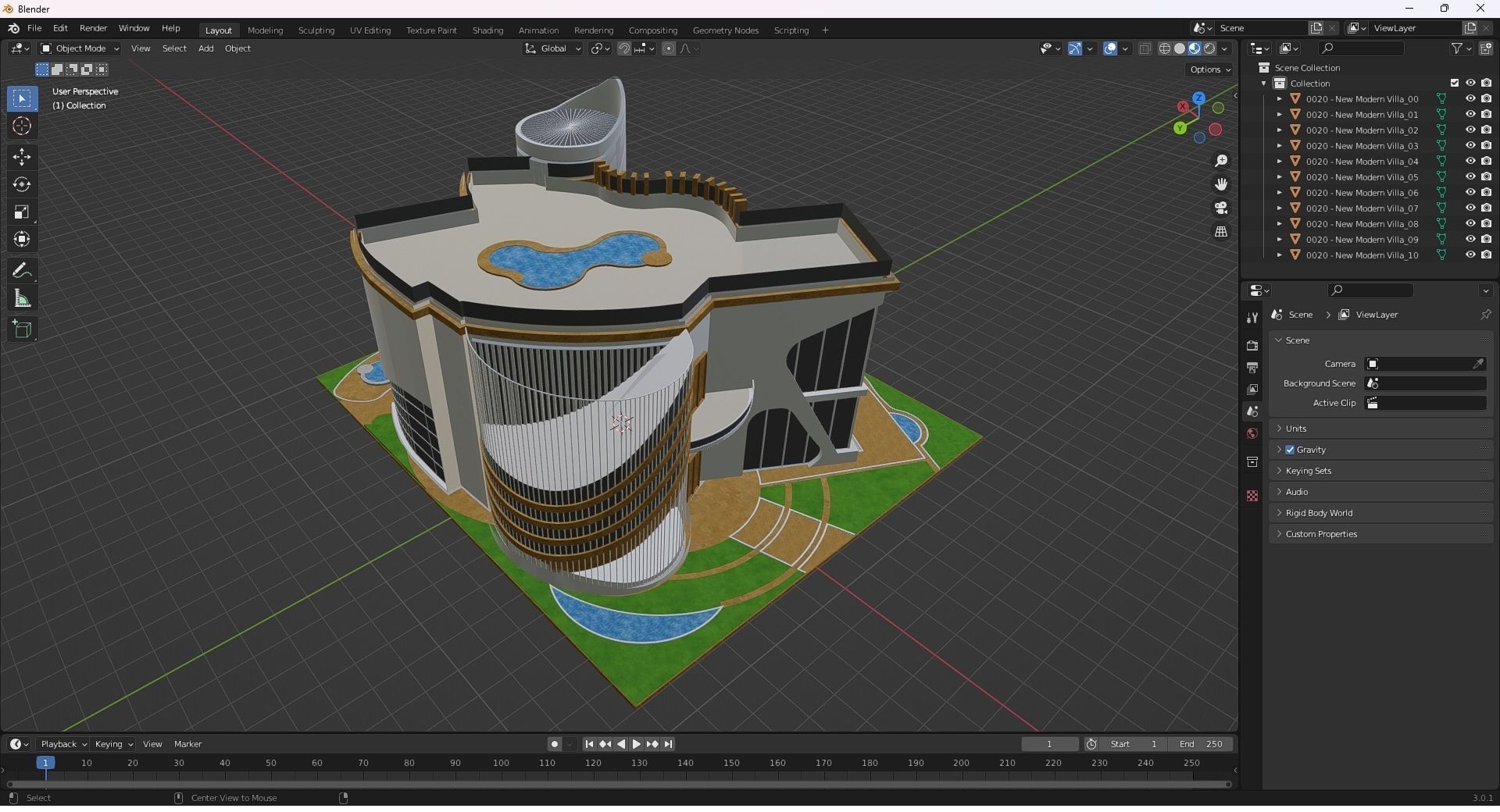Open the Global transform orientation dropdown
This screenshot has width=1500, height=812.
[x=552, y=48]
